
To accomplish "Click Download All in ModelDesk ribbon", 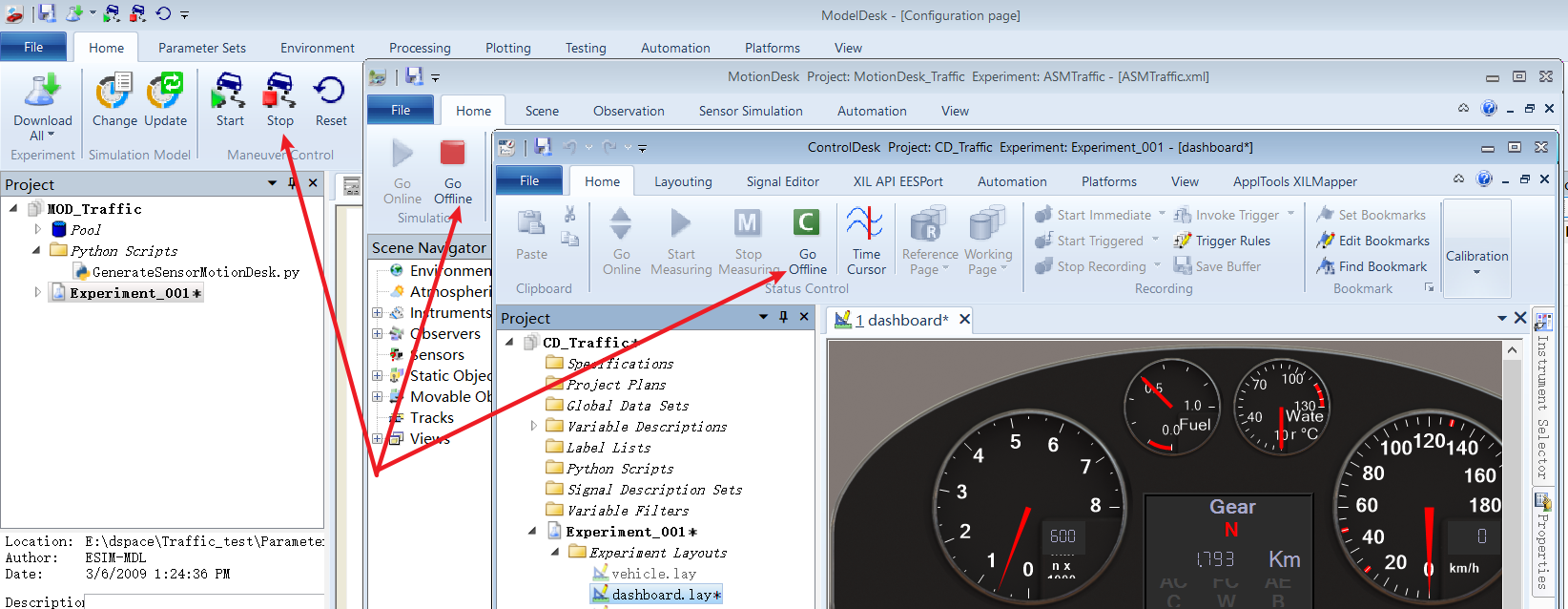I will pos(42,107).
